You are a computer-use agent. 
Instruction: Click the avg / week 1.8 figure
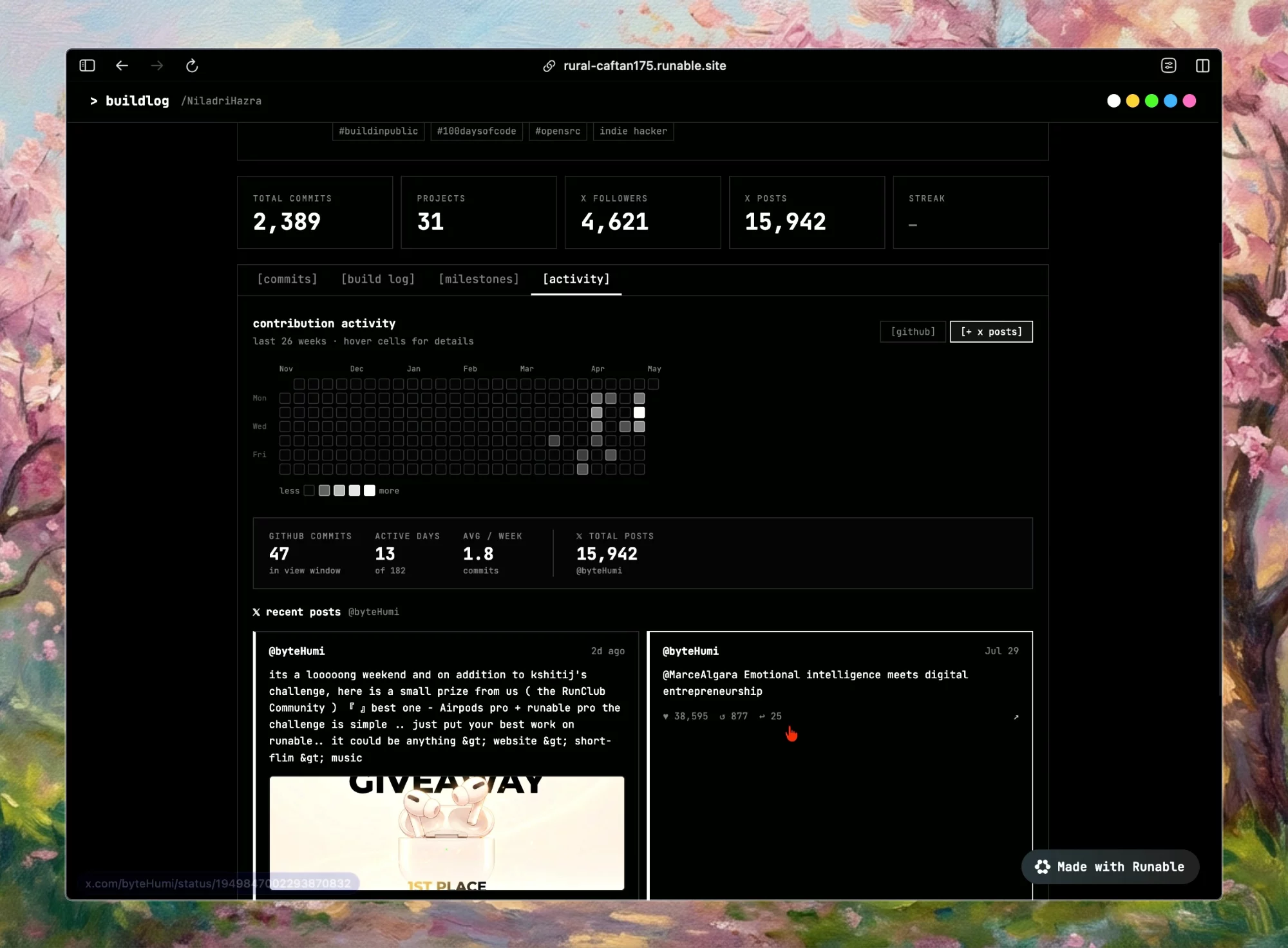point(478,554)
